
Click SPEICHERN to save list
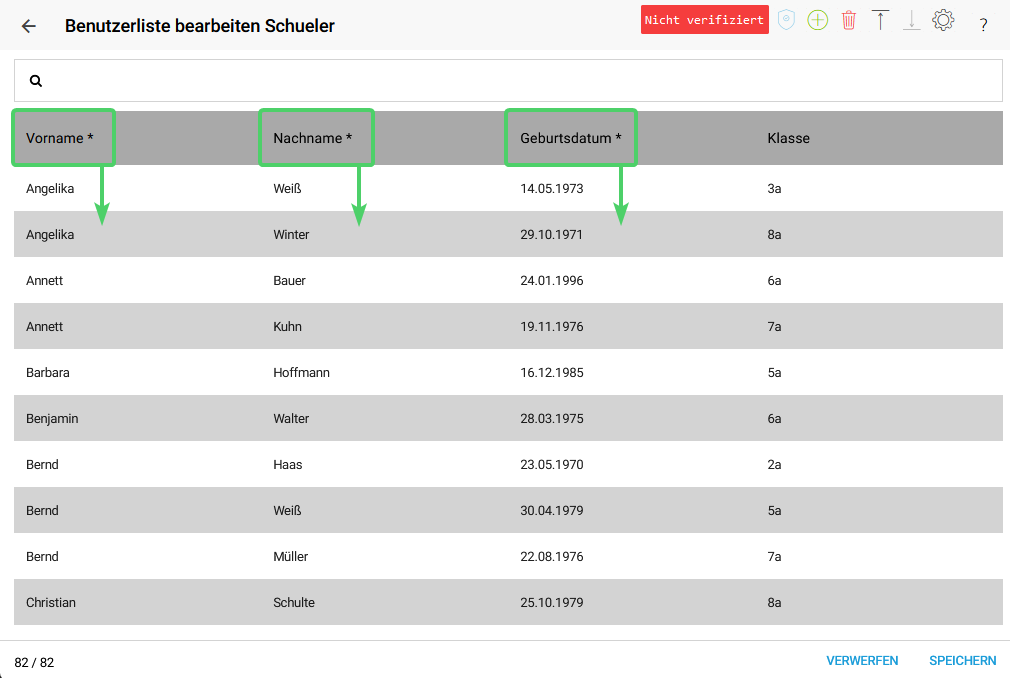tap(962, 661)
